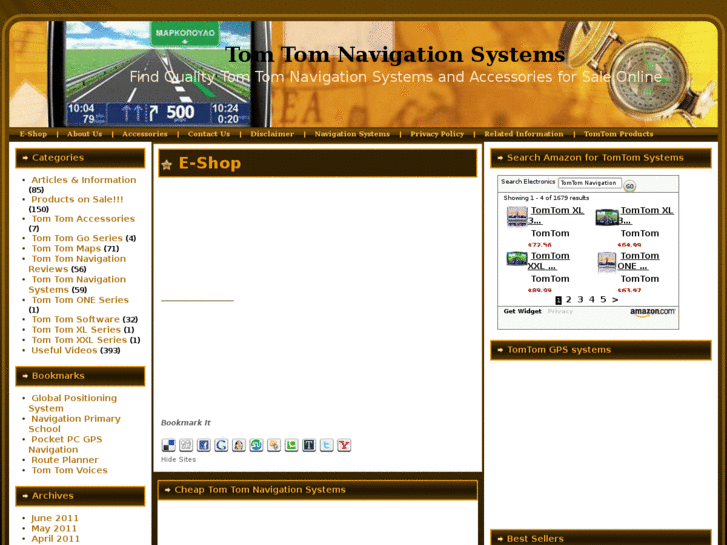
Task: Click the Digg bookmark icon
Action: (186, 445)
